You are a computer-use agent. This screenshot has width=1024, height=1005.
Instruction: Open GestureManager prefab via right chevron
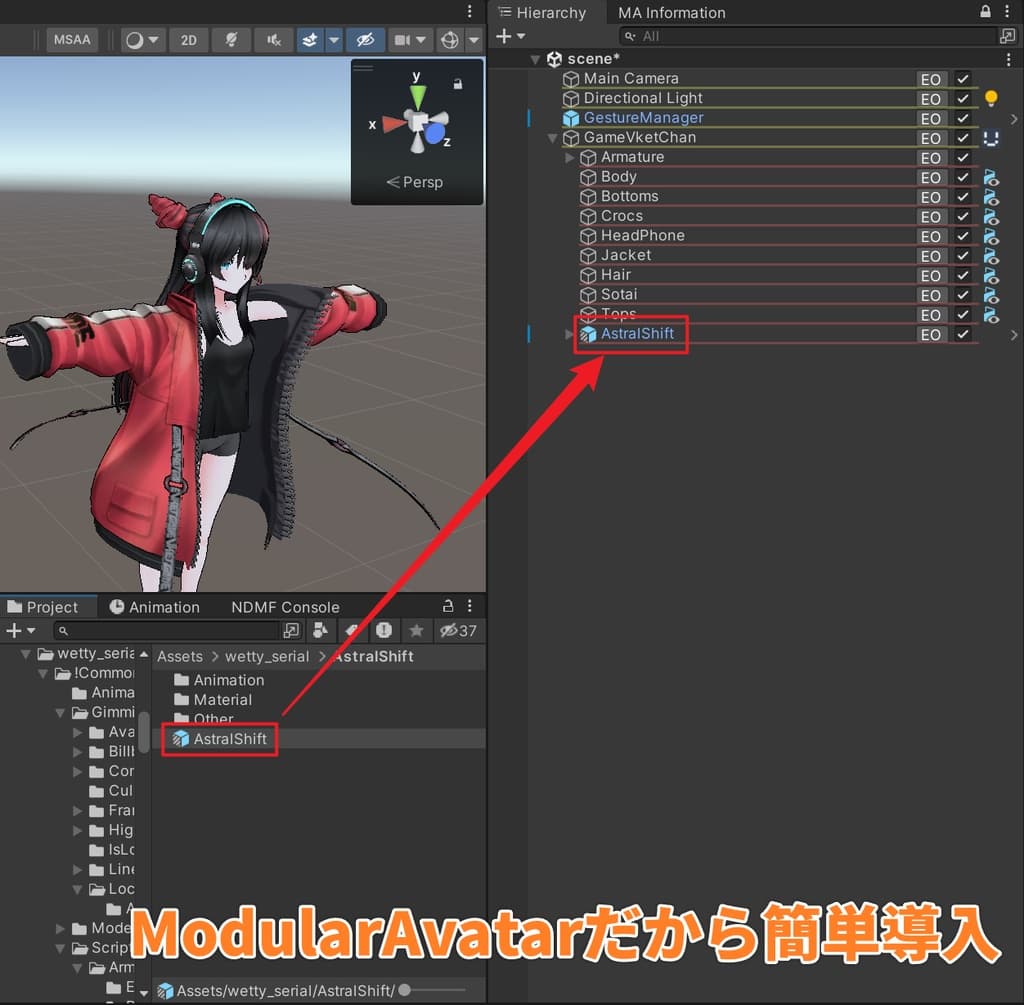tap(1014, 119)
